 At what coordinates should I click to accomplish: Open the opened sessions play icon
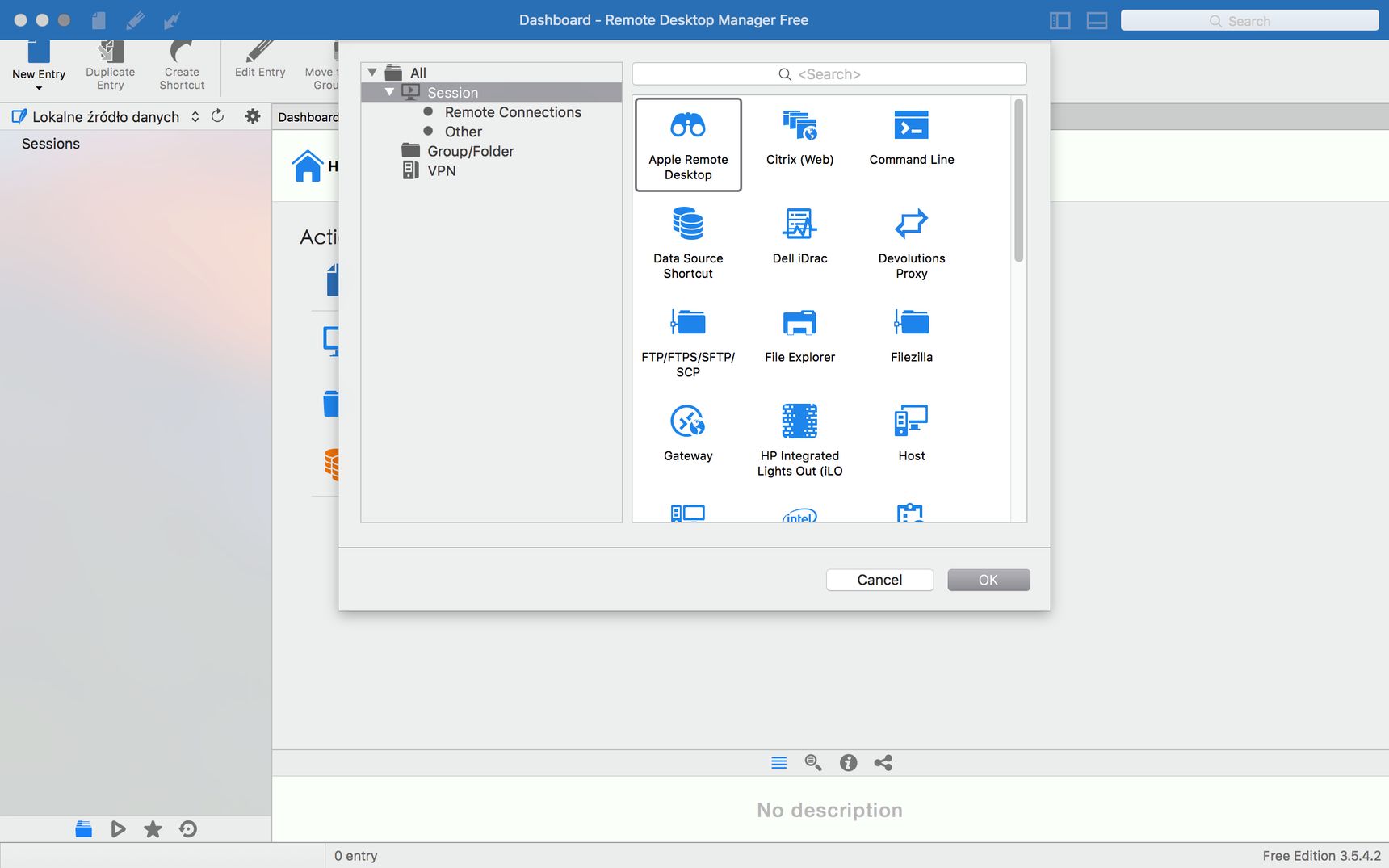click(118, 829)
